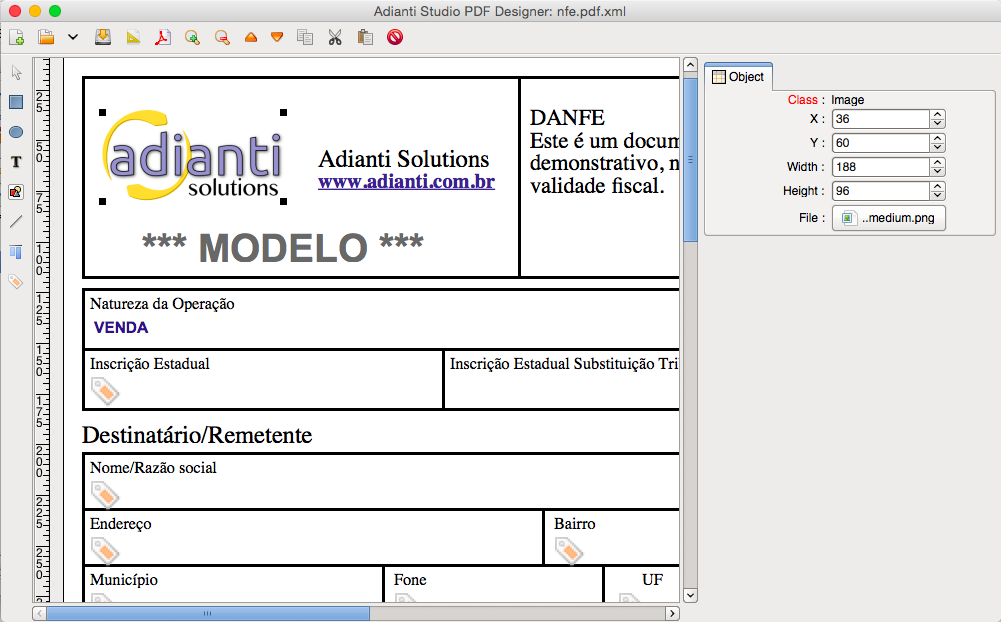
Task: Click the vertical scrollbar thumb
Action: click(x=690, y=160)
